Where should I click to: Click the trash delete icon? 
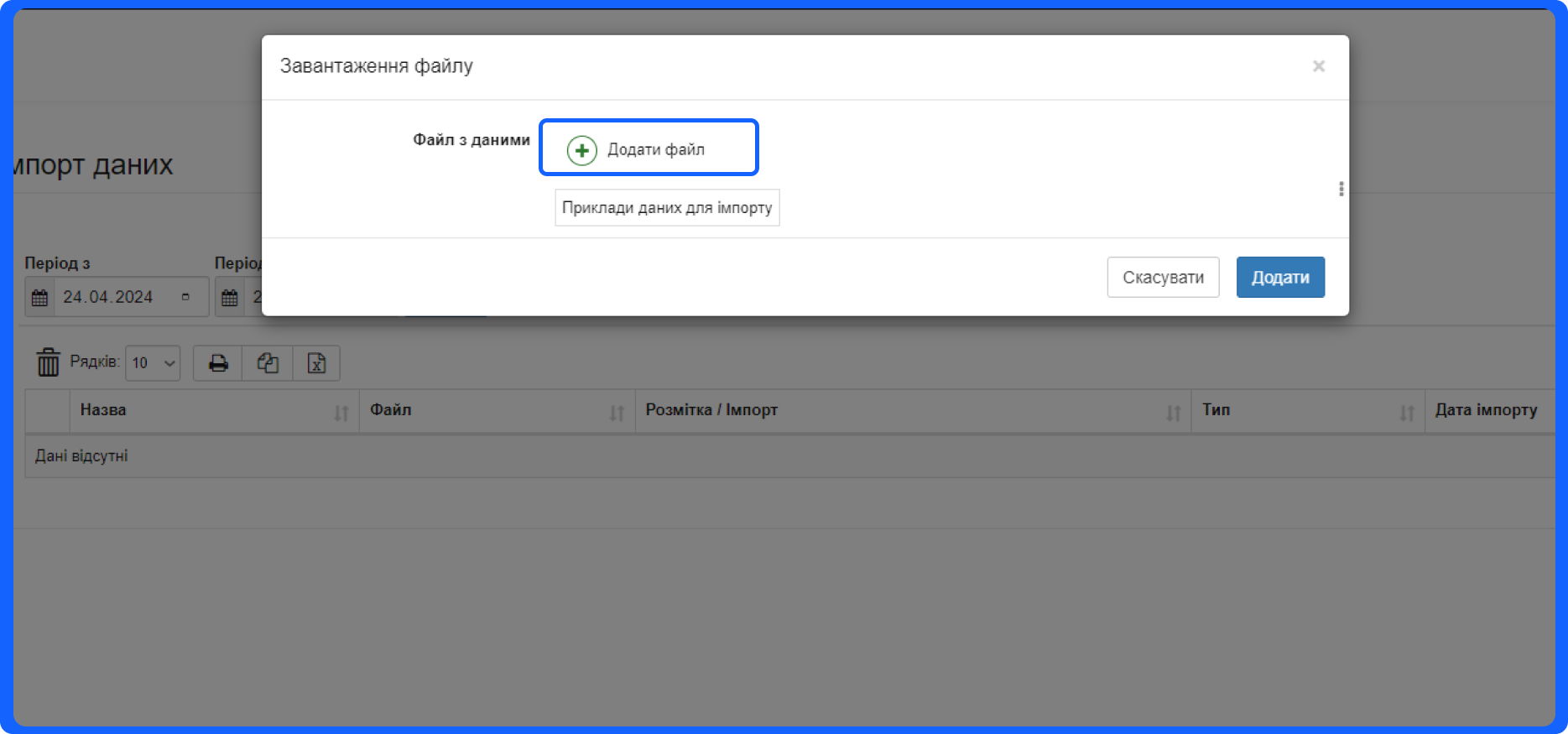click(48, 362)
